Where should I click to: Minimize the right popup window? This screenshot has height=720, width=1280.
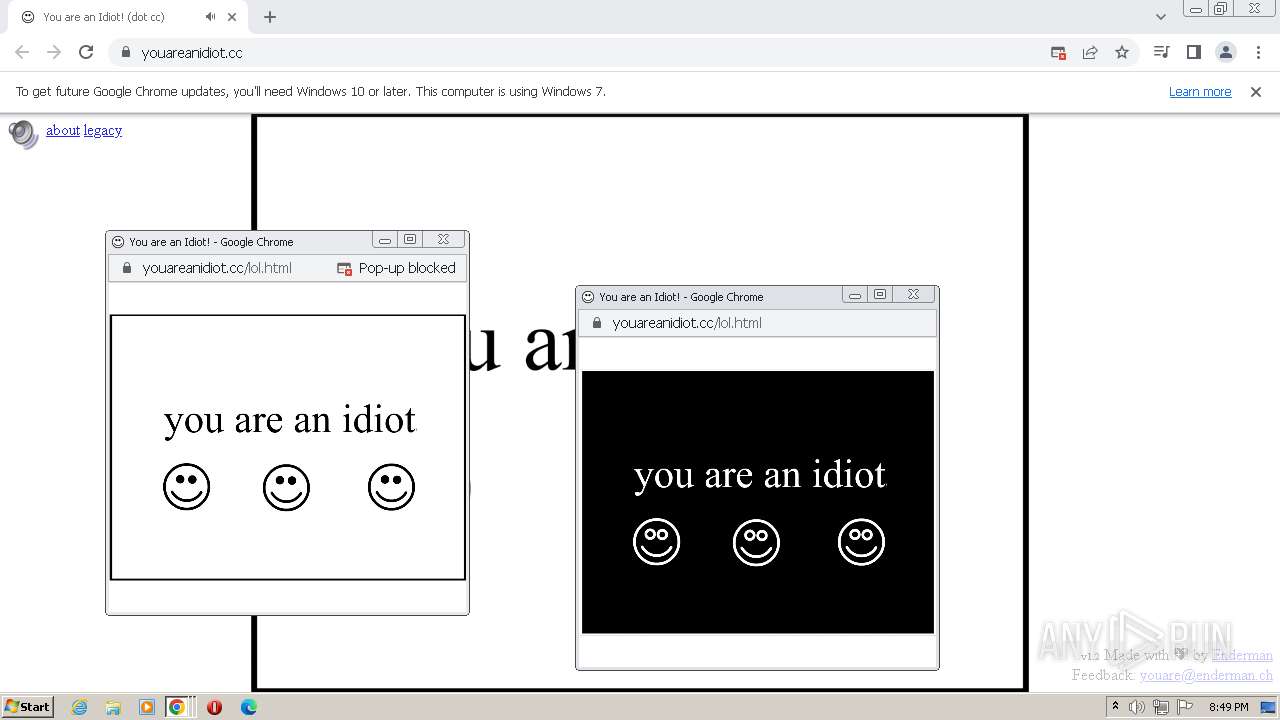[855, 295]
